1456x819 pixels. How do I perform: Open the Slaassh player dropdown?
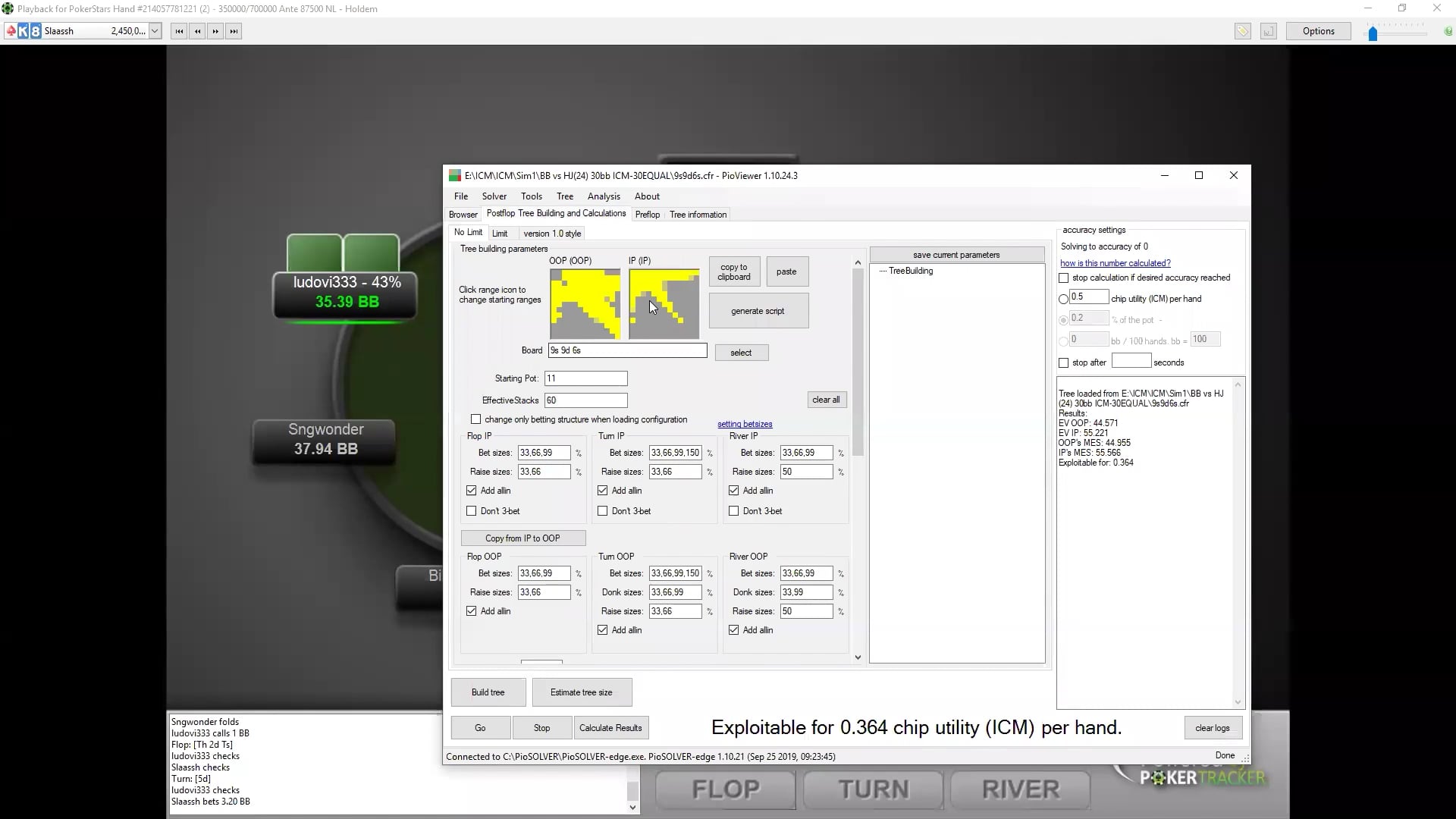pos(155,31)
